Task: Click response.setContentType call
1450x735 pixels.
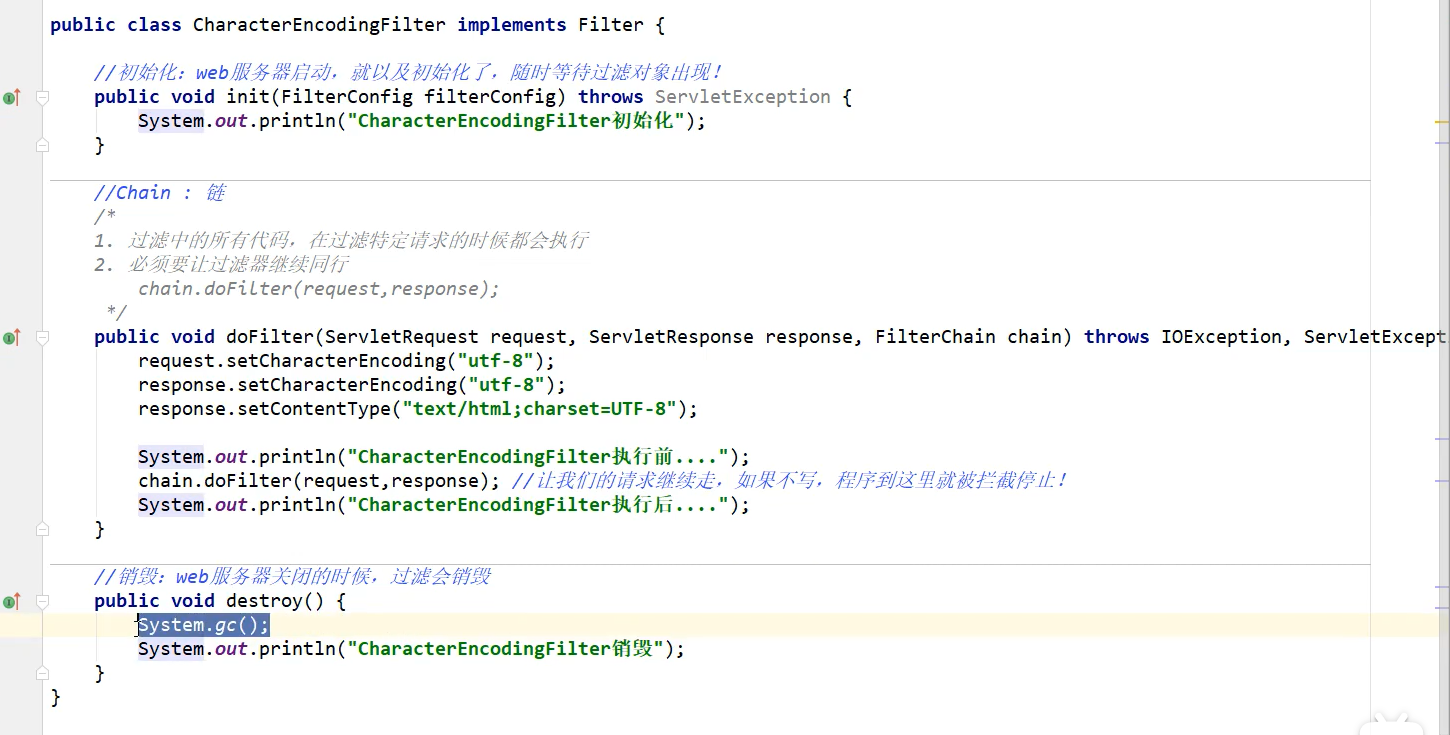Action: pyautogui.click(x=418, y=409)
